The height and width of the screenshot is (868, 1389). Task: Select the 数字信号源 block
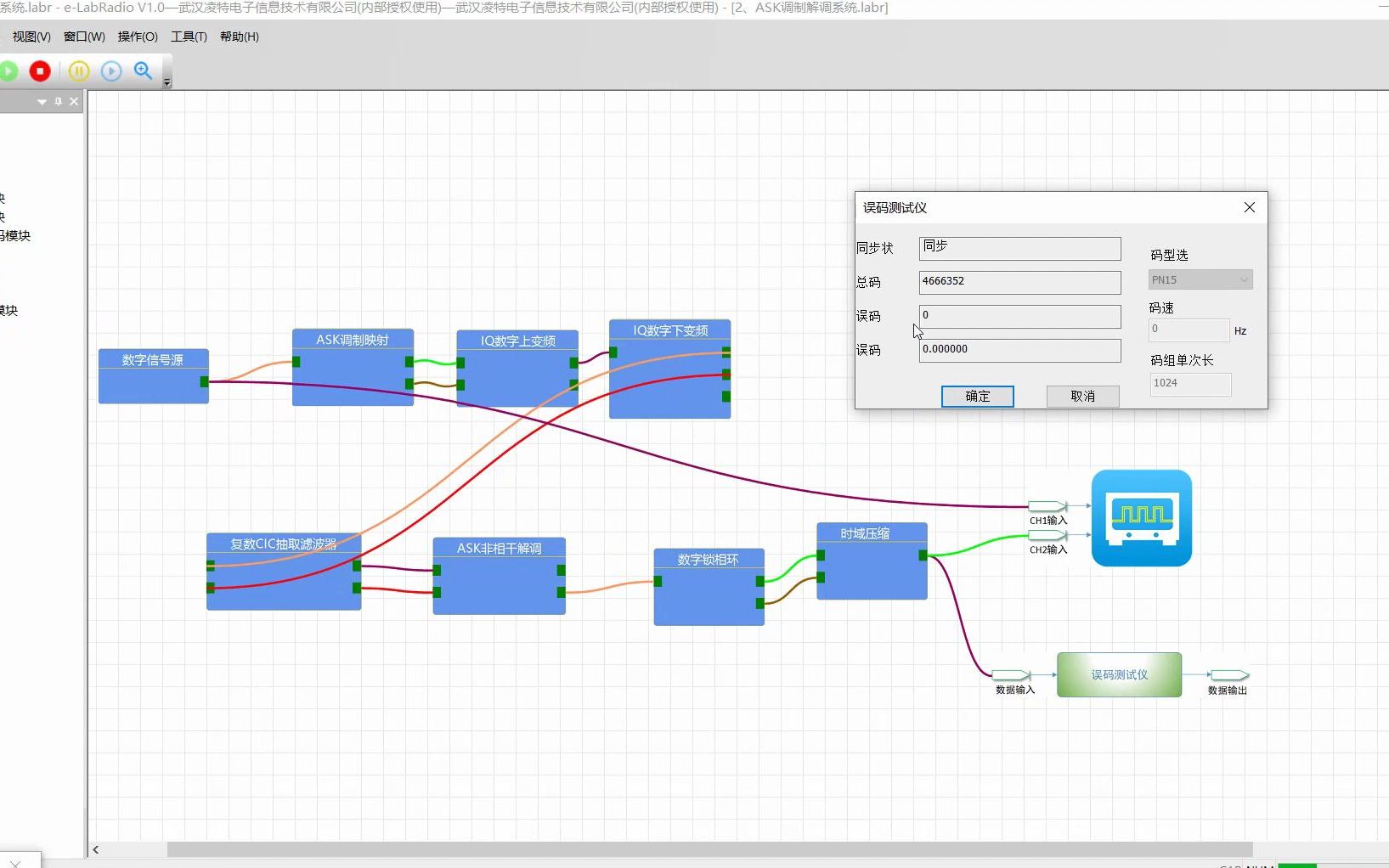[x=154, y=376]
